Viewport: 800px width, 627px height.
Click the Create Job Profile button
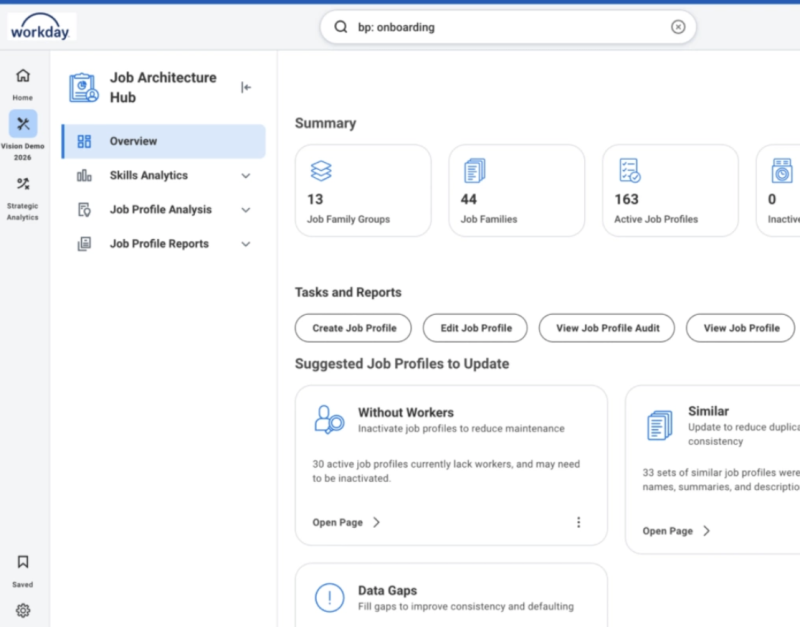353,328
